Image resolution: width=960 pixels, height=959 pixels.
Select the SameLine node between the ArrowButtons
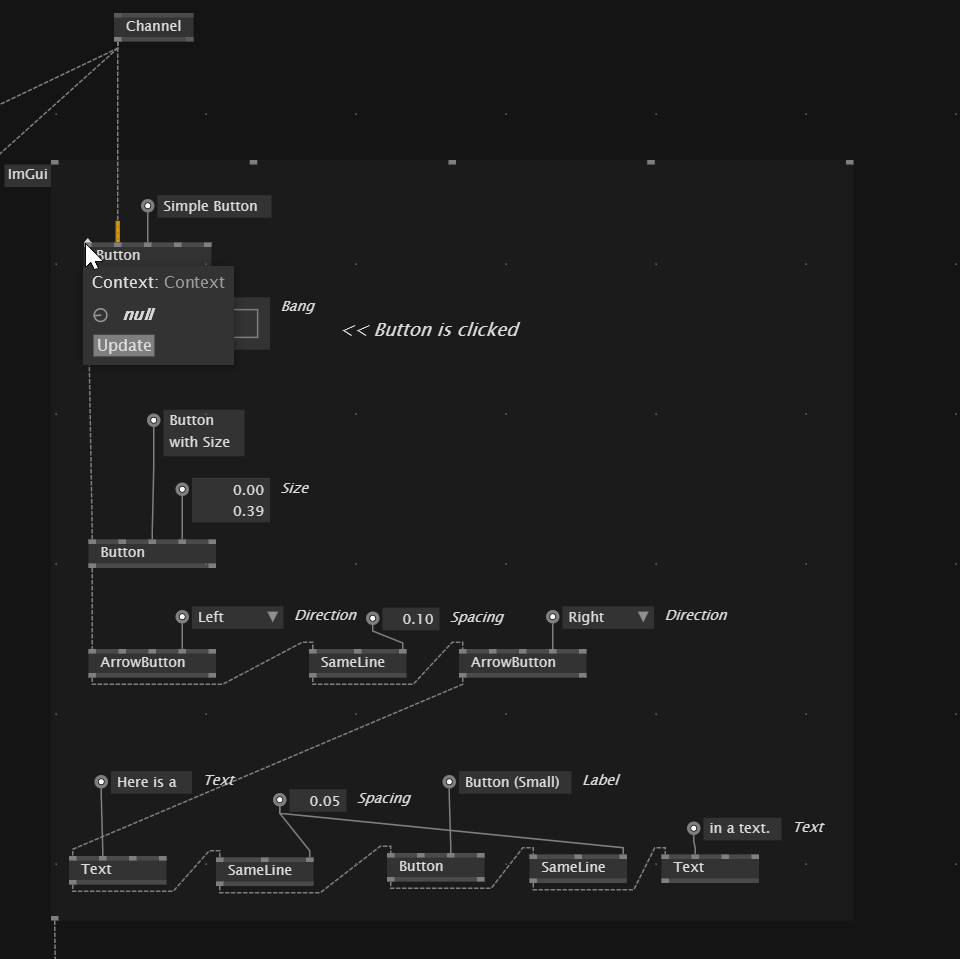358,662
